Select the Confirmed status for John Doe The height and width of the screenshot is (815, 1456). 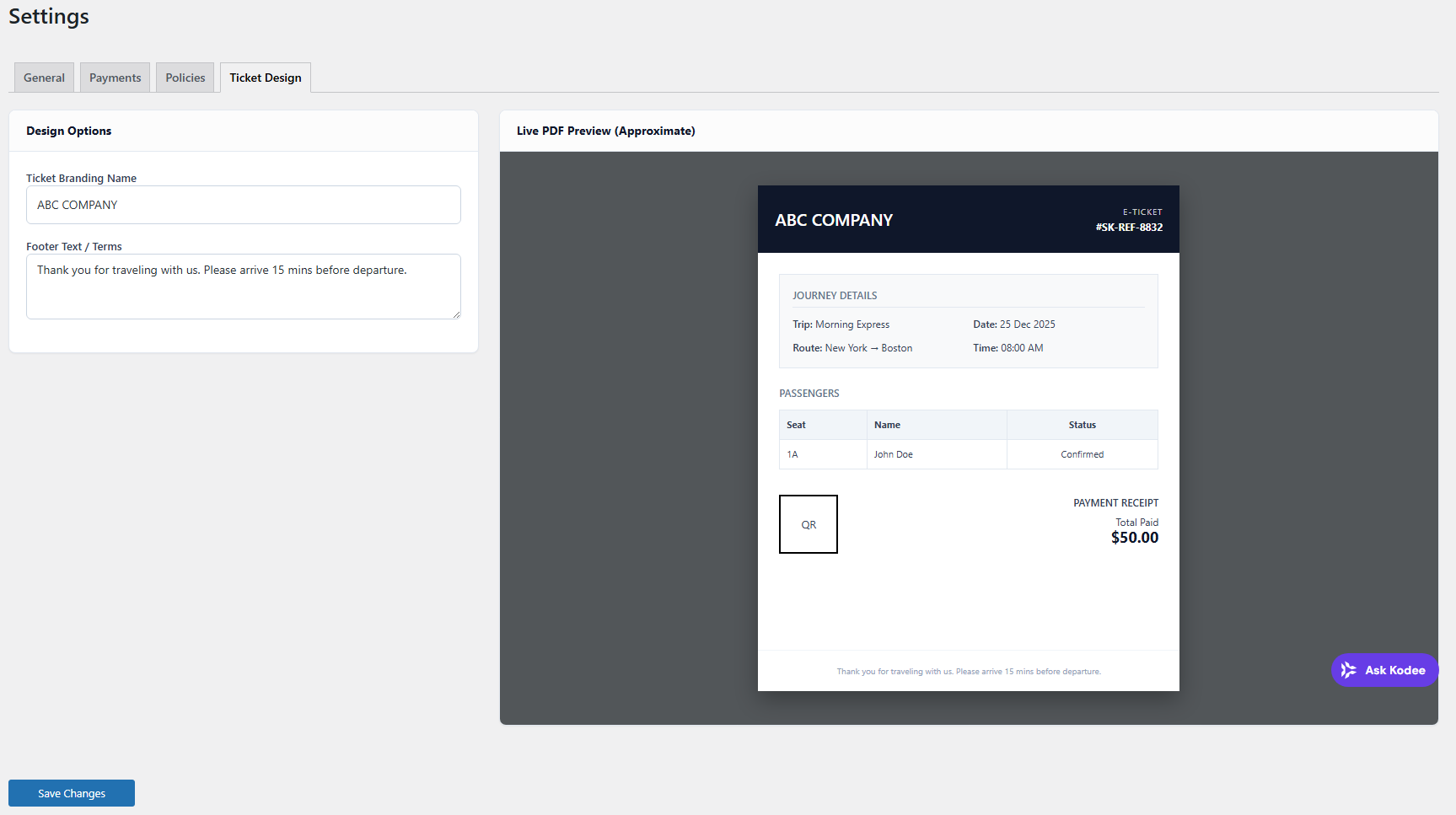tap(1082, 453)
